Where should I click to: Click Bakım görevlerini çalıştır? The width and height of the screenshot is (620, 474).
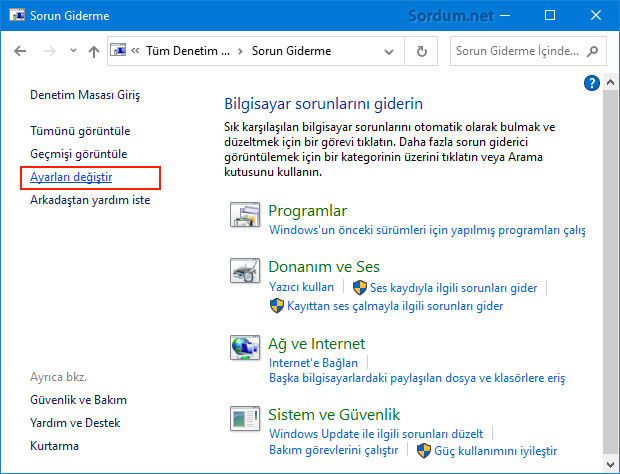point(333,450)
